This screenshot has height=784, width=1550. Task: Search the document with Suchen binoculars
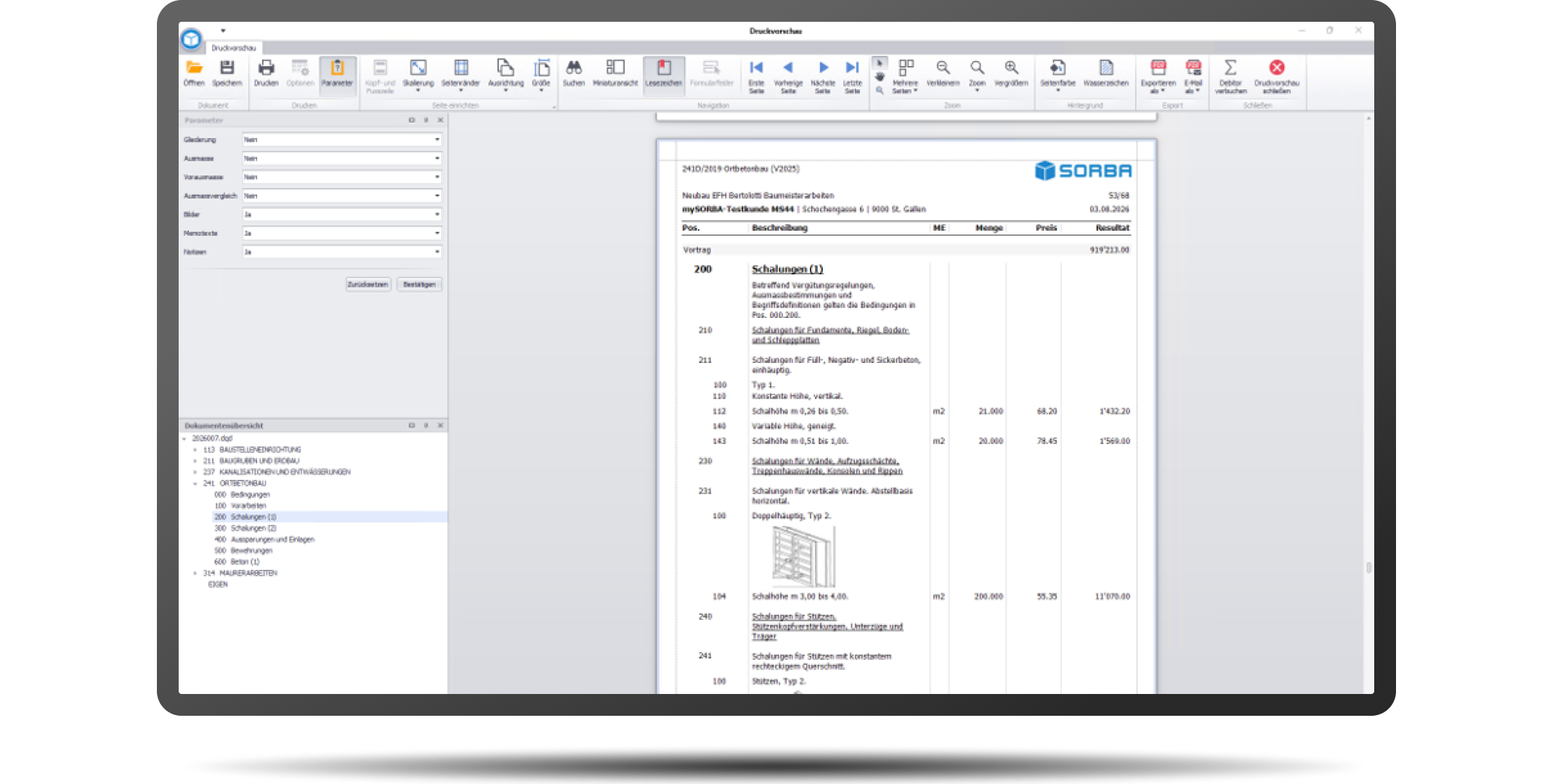point(574,73)
